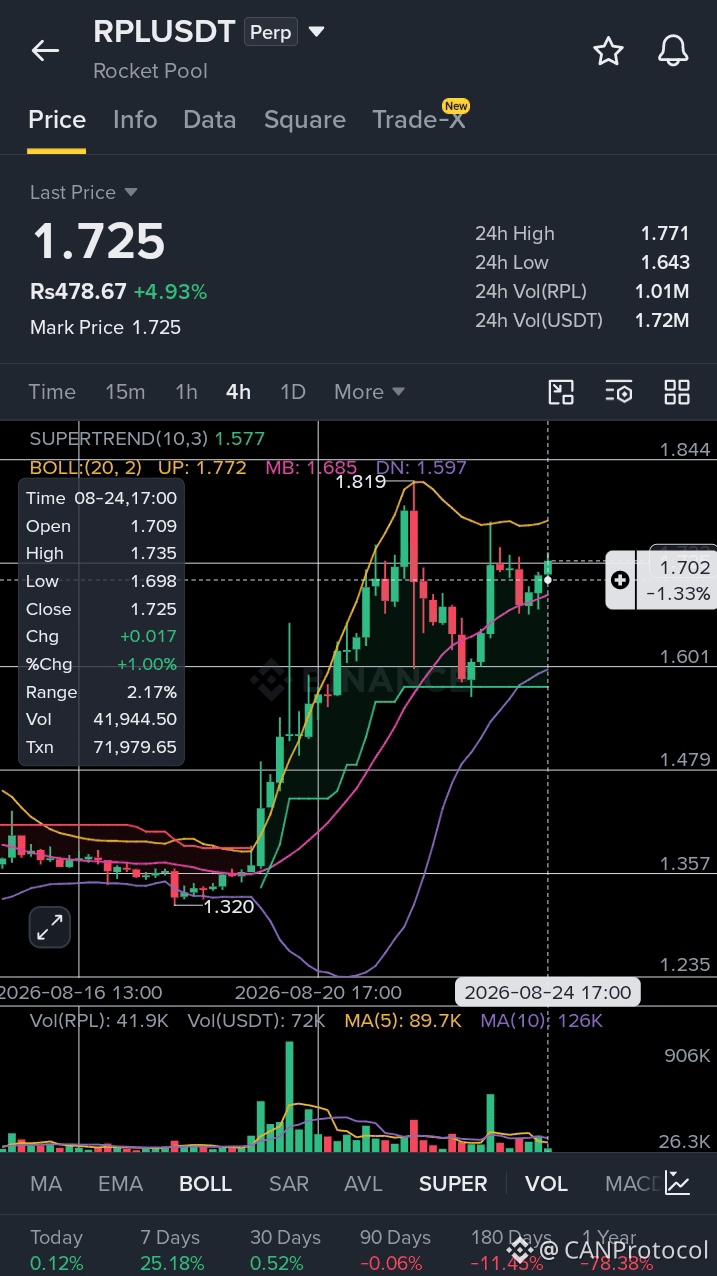Tap the 7 Days 25.18% performance
Image resolution: width=717 pixels, height=1276 pixels.
pos(171,1250)
